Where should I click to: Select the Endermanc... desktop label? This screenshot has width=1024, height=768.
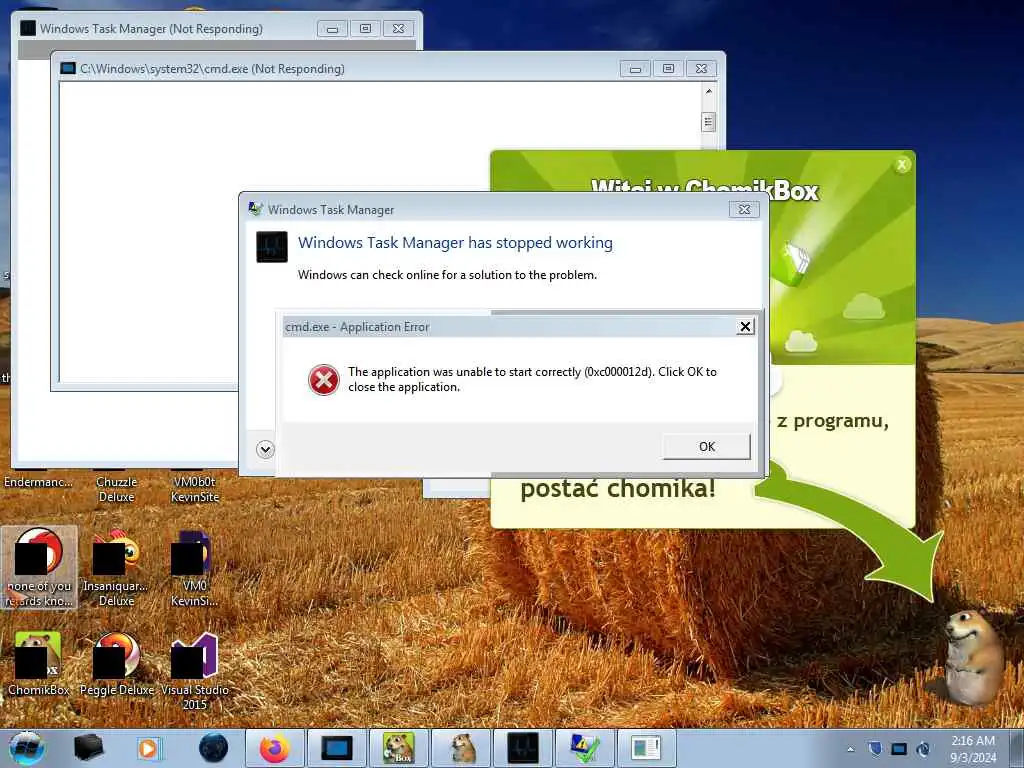(38, 482)
